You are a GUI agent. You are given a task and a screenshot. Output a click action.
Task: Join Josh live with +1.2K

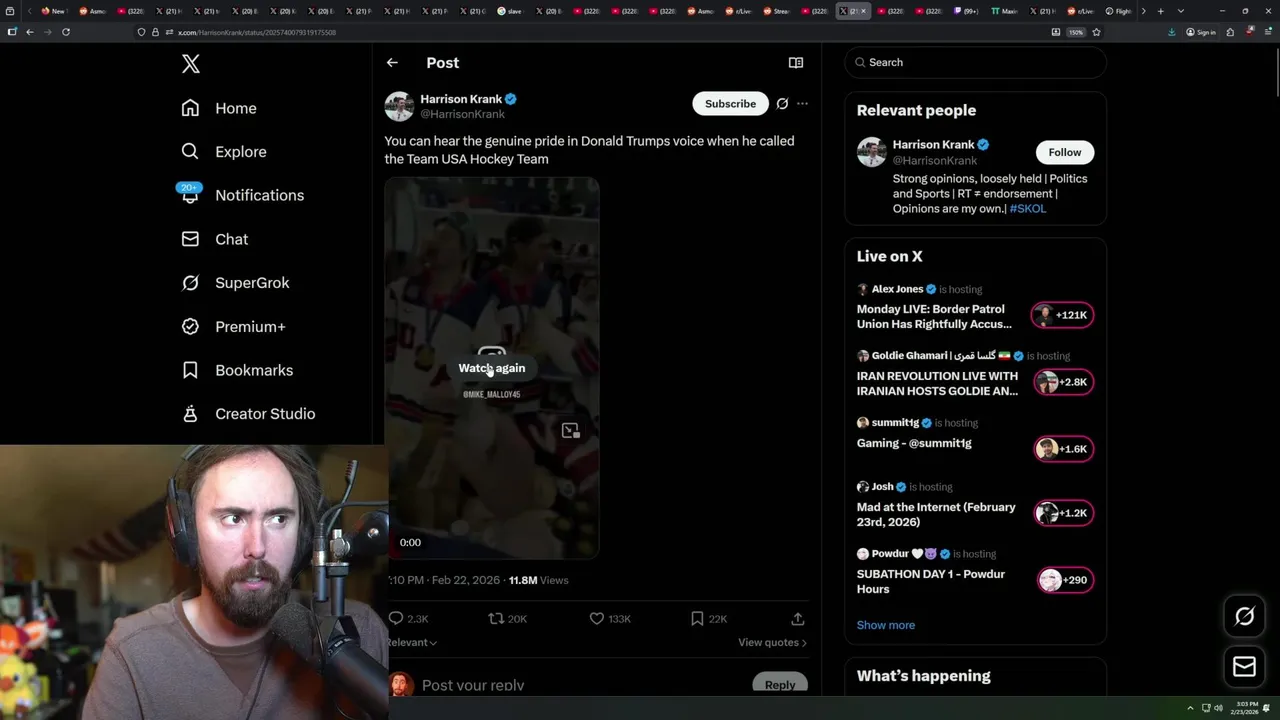1063,513
